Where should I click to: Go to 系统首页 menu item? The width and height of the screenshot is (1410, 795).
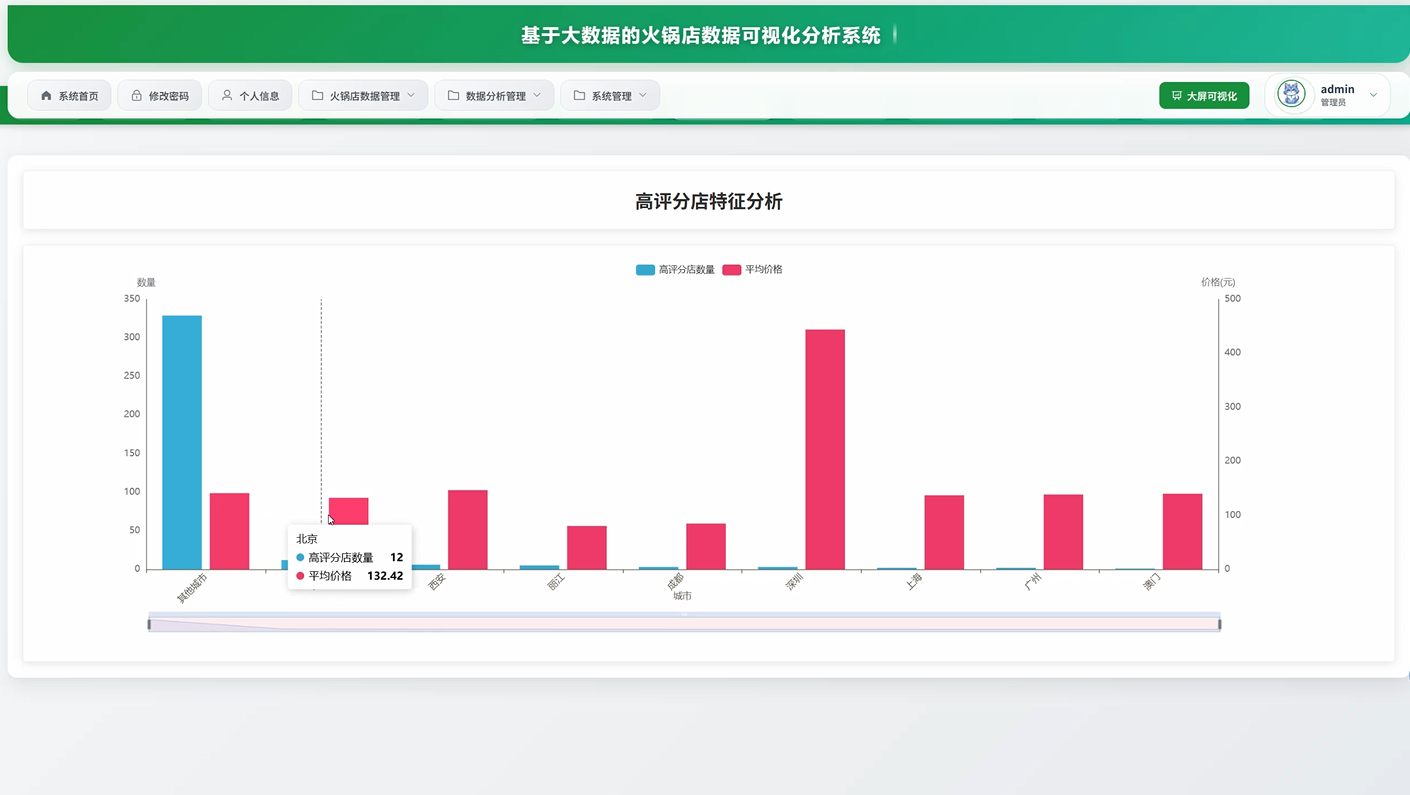click(x=69, y=96)
